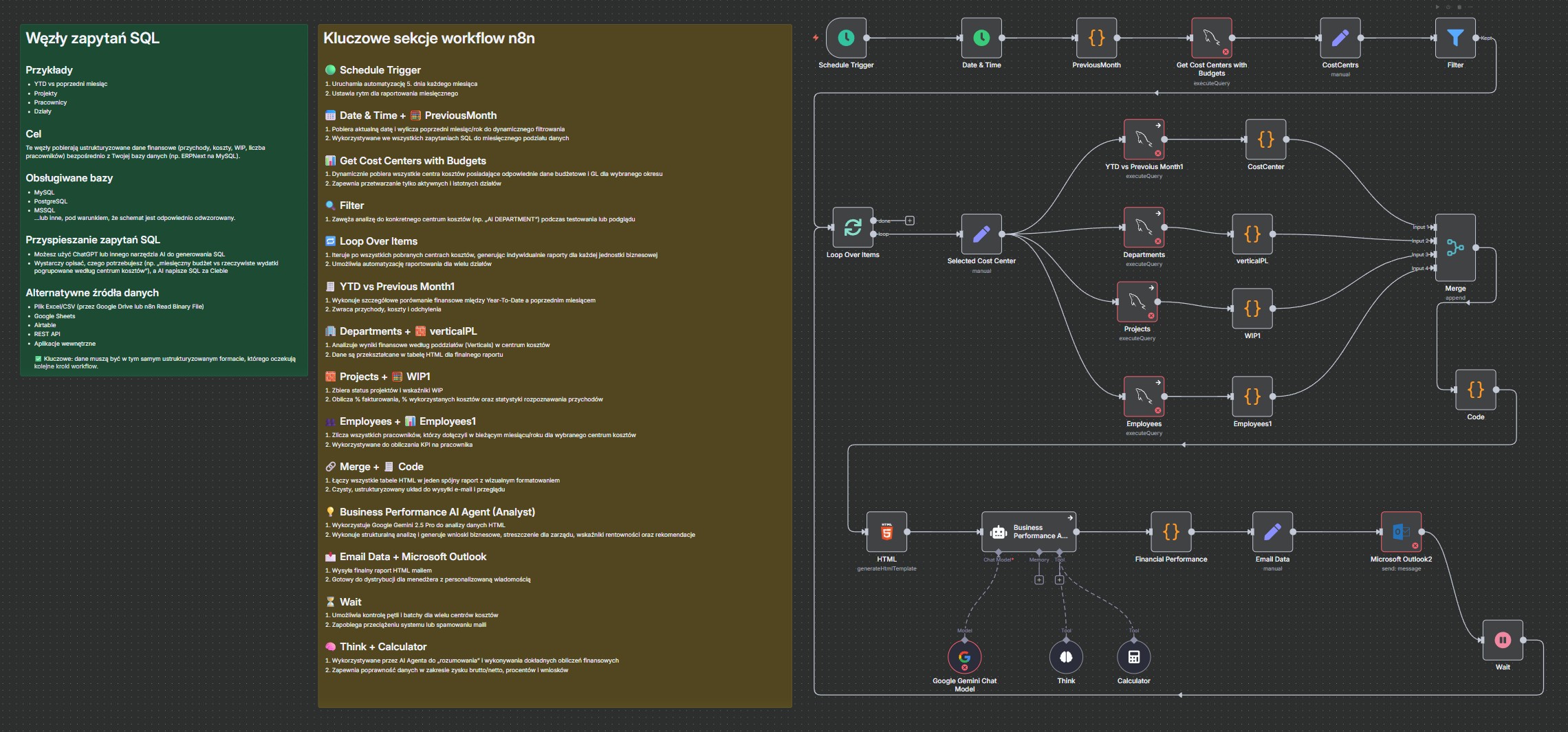Open the Filter node
Screen dimensions: 1568x732
(1455, 38)
